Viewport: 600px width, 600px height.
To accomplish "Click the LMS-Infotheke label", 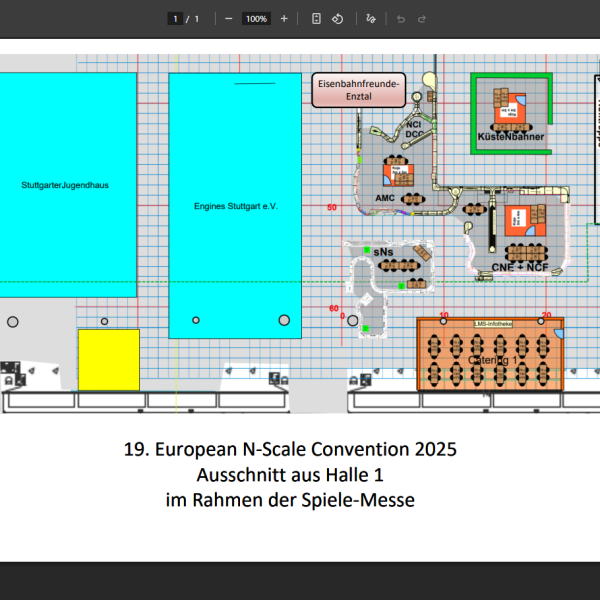I will pyautogui.click(x=493, y=324).
